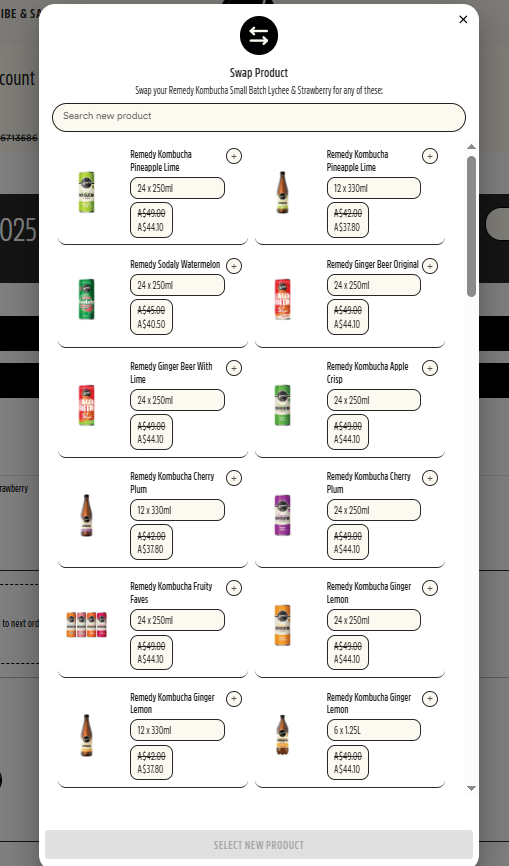Click plus icon for Pineapple Lime 12 x 330ml
Image resolution: width=509 pixels, height=866 pixels.
click(x=430, y=156)
